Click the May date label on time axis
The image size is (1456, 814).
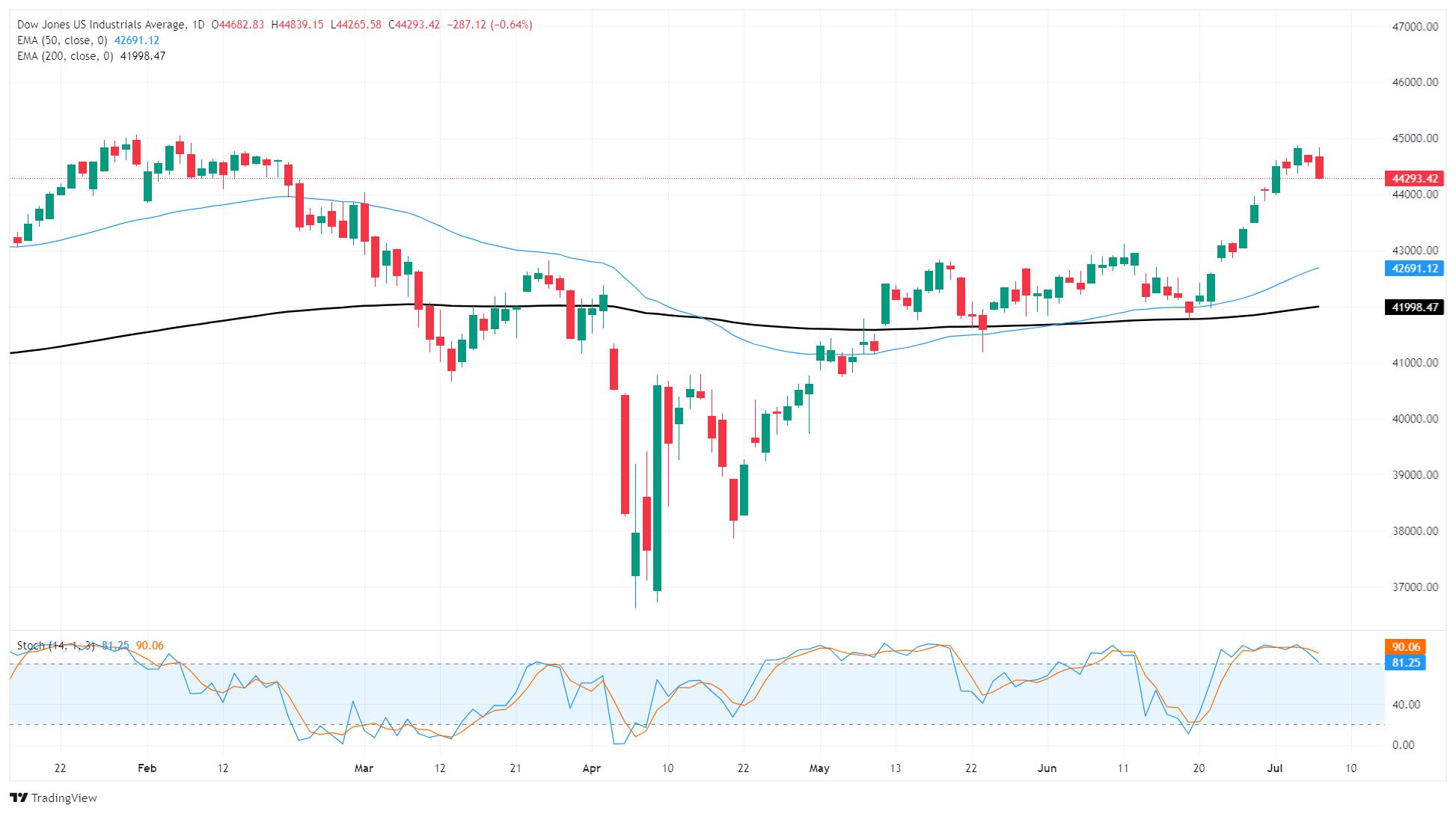(819, 768)
